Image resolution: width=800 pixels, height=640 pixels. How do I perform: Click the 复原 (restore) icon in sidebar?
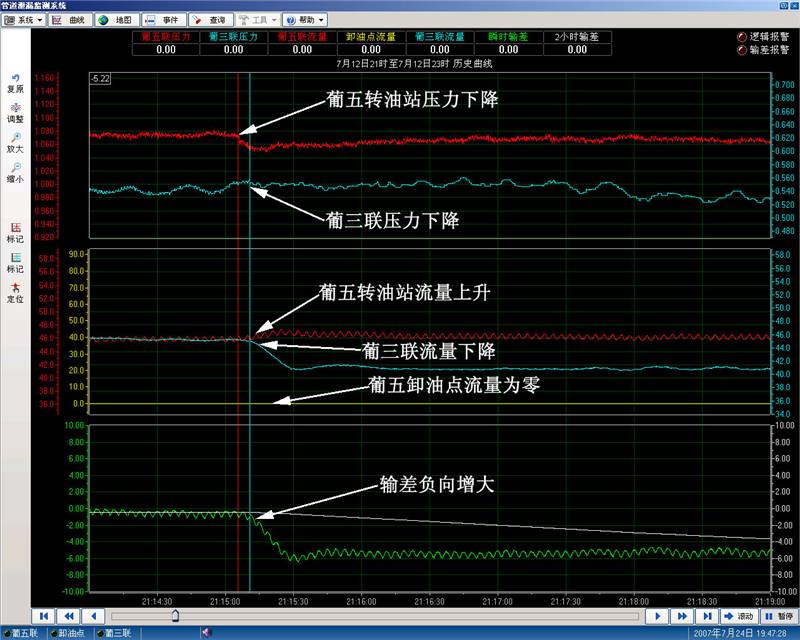coord(15,81)
